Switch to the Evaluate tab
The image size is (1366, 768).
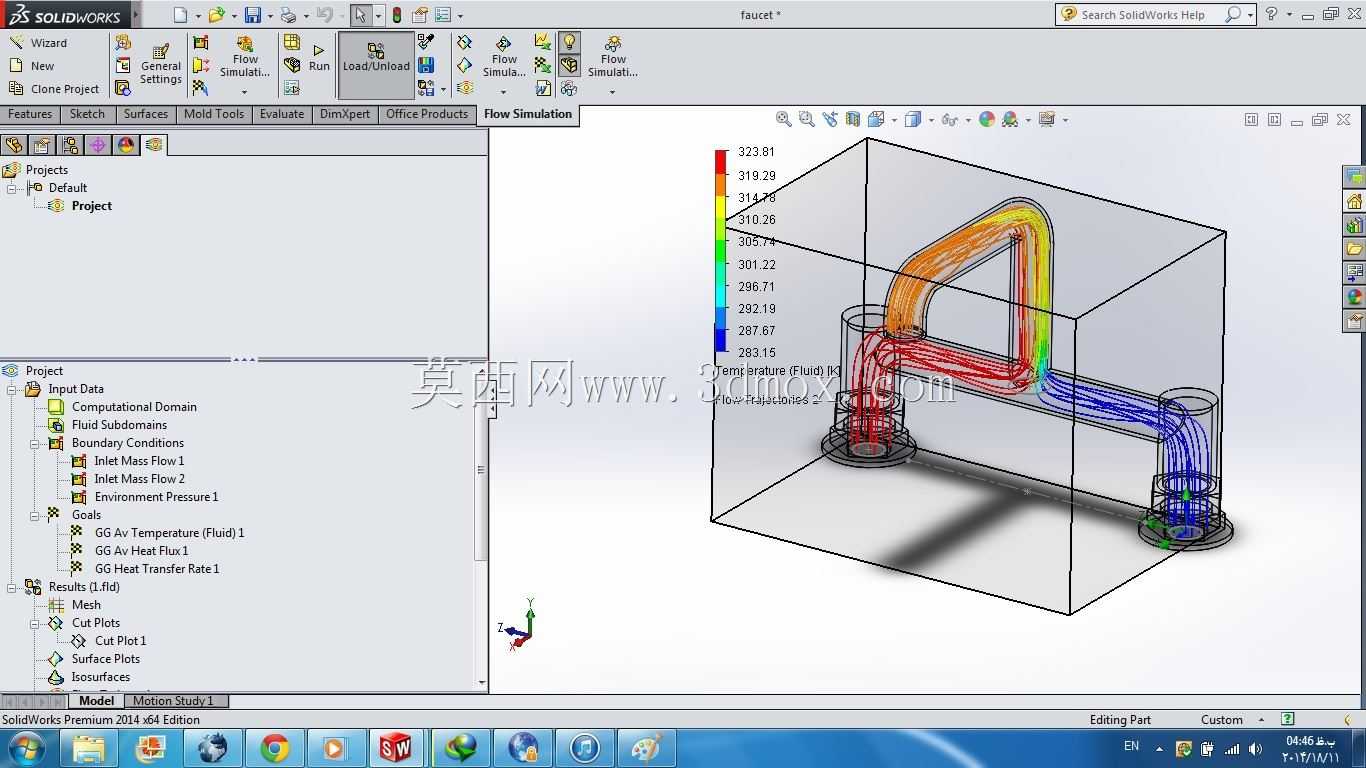282,114
